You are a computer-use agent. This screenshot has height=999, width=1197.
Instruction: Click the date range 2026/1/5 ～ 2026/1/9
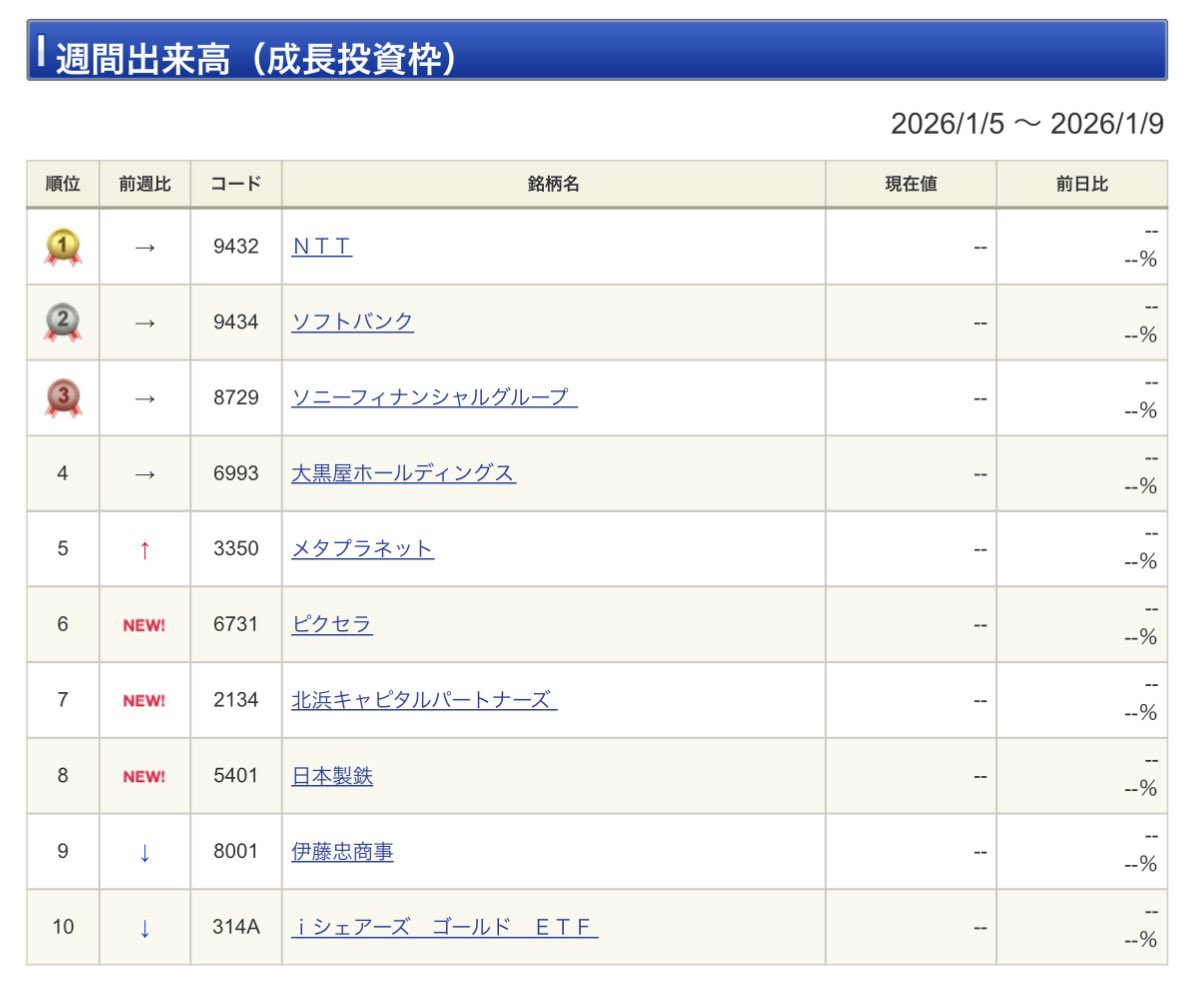click(1027, 124)
